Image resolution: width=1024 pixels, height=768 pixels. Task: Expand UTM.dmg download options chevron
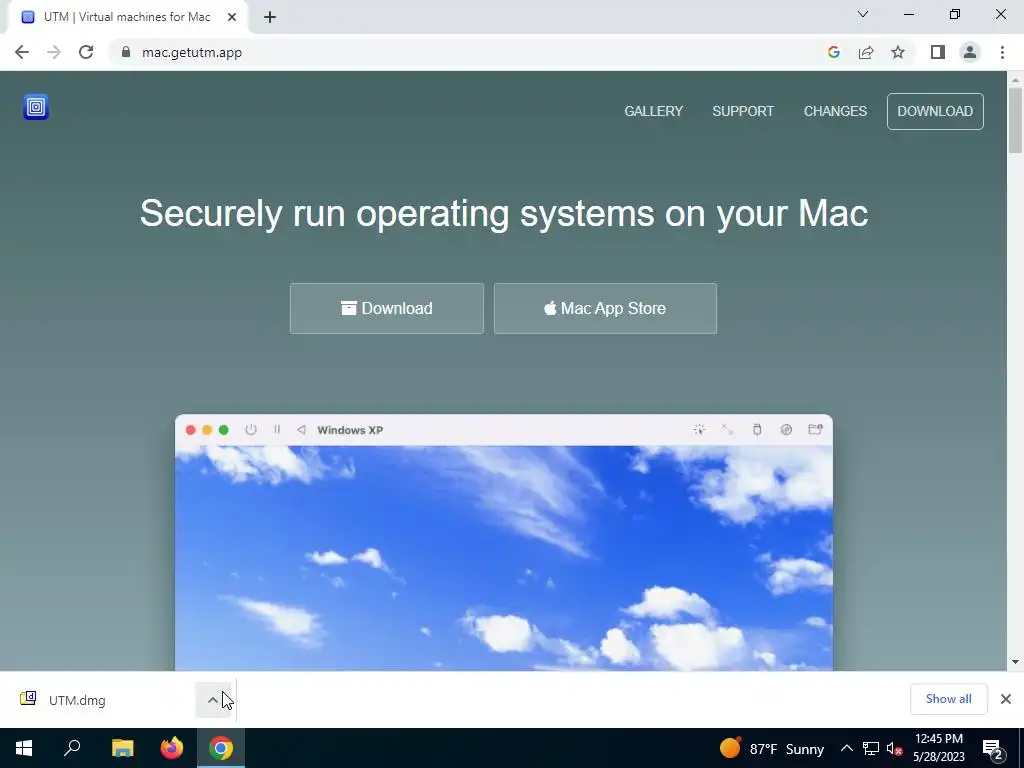coord(212,700)
